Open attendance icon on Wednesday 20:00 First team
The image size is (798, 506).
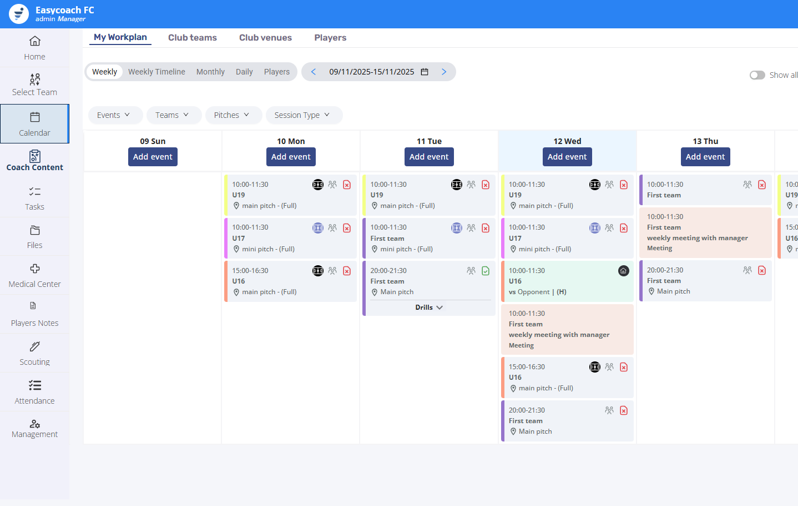pos(609,410)
